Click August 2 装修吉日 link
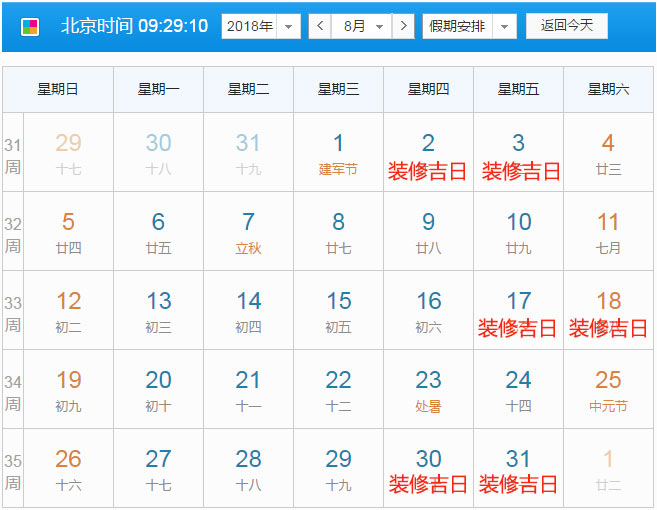Image resolution: width=657 pixels, height=510 pixels. coord(428,171)
